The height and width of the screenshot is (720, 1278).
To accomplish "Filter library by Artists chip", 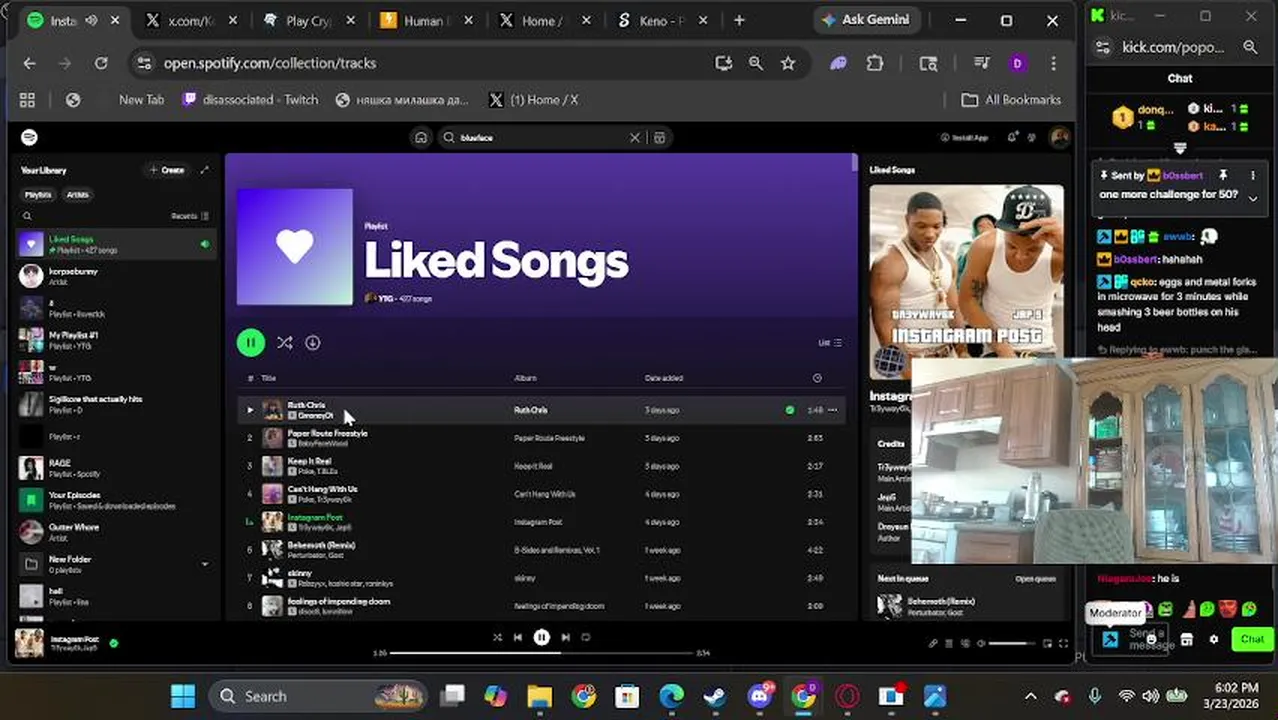I will (77, 195).
